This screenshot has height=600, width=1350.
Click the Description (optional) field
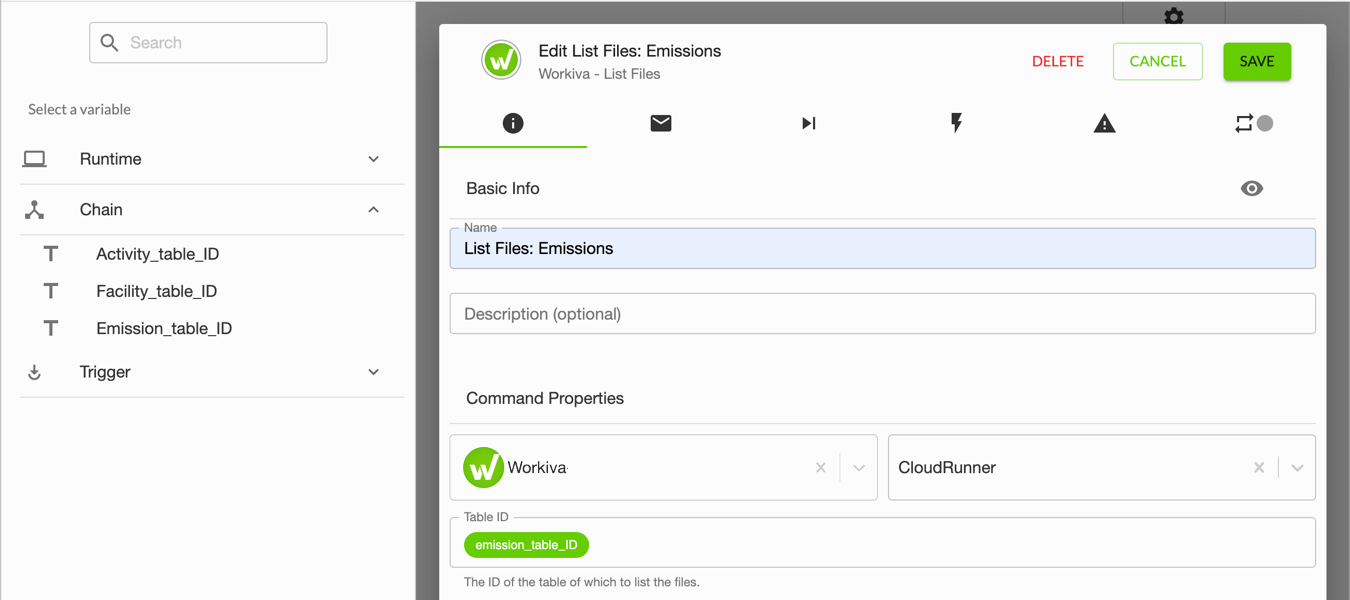click(x=882, y=314)
